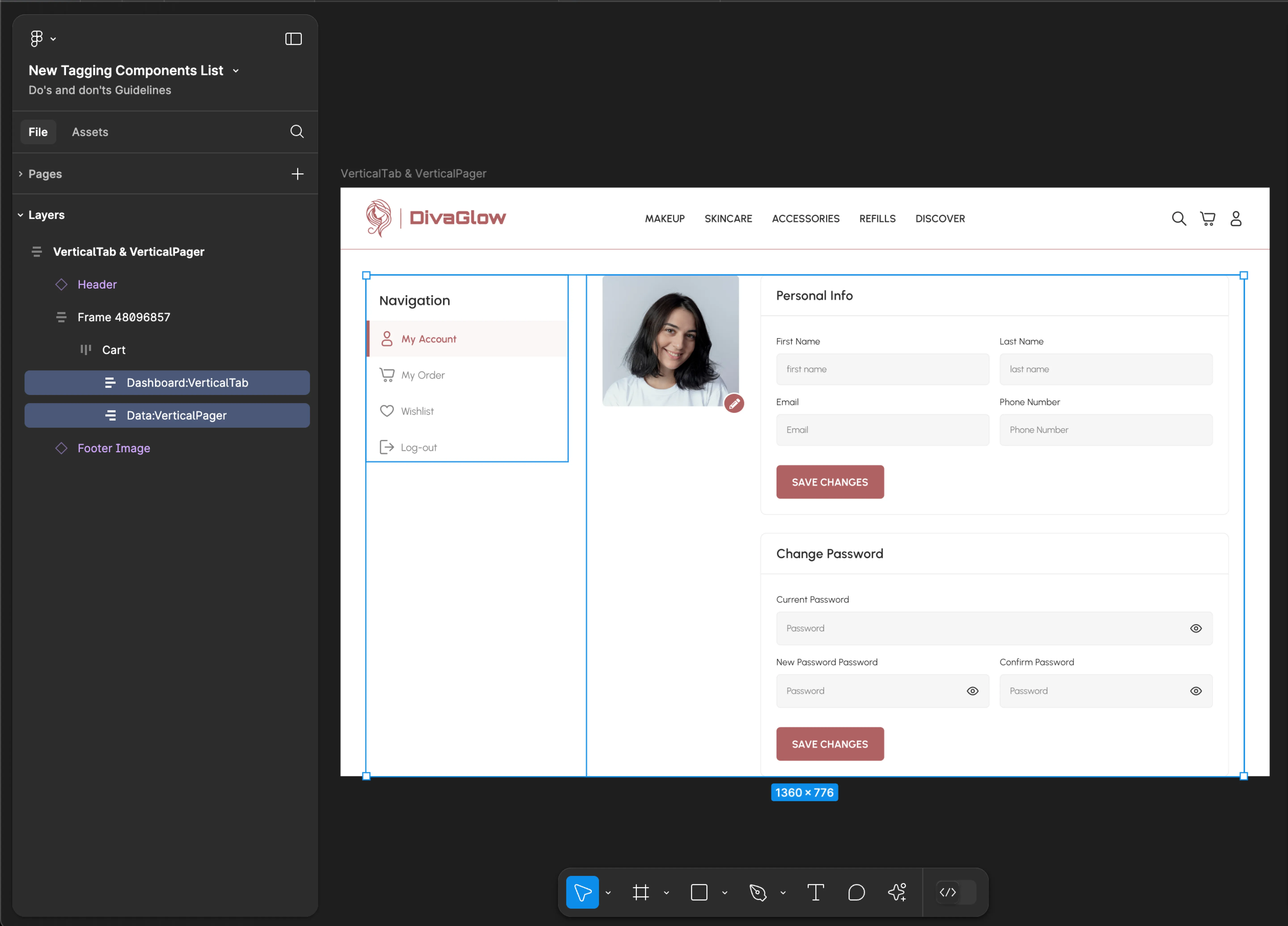
Task: Click the profile photo edit pencil icon
Action: pyautogui.click(x=735, y=403)
